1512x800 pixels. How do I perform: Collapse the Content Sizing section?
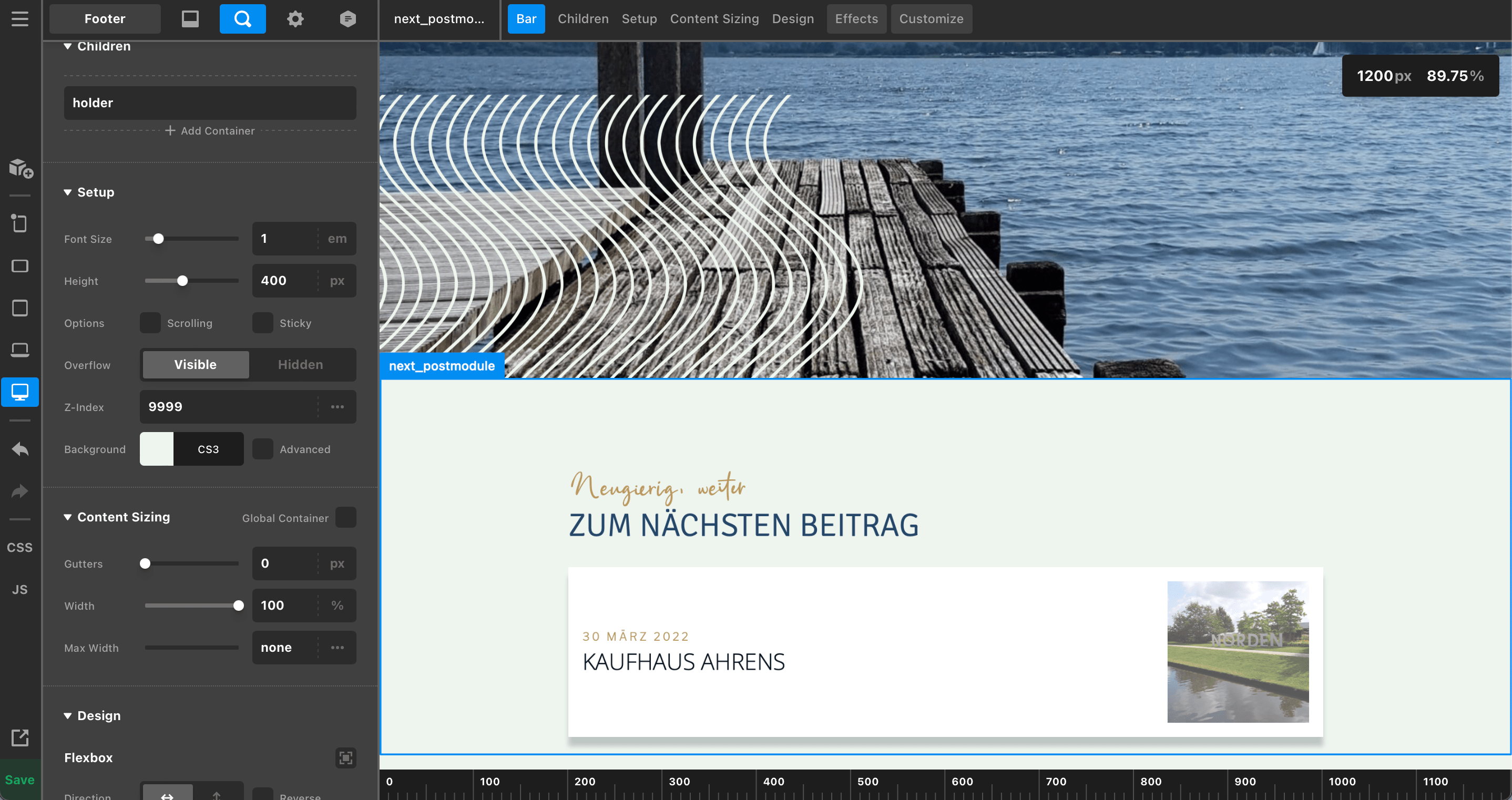(67, 517)
